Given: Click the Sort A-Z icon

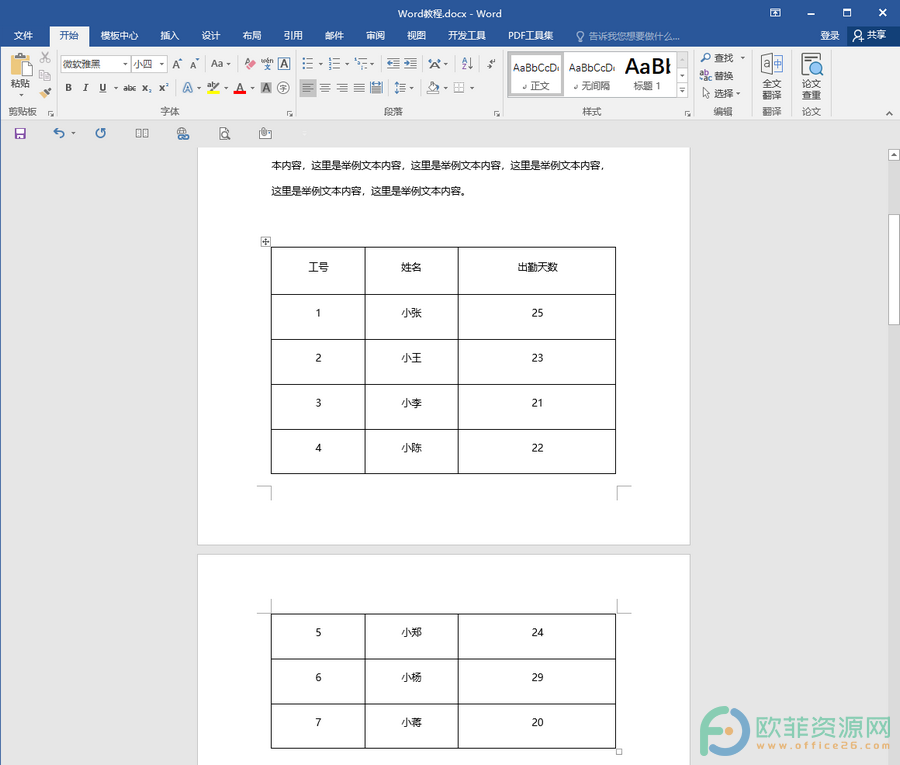Looking at the screenshot, I should point(467,64).
